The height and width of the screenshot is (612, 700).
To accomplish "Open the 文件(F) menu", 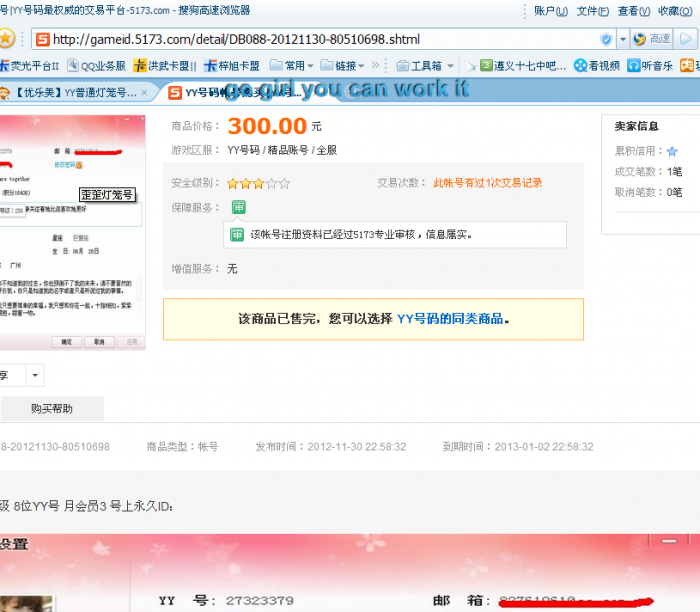I will [x=592, y=11].
